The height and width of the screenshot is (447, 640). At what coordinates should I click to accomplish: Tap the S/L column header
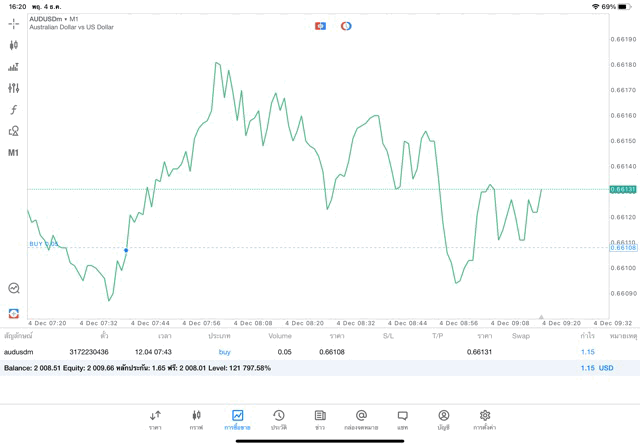click(388, 336)
